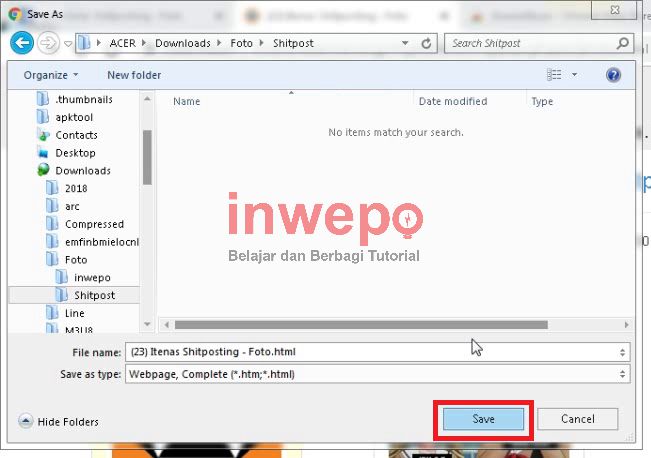The height and width of the screenshot is (458, 651).
Task: Open the view options dropdown arrow
Action: [x=575, y=75]
